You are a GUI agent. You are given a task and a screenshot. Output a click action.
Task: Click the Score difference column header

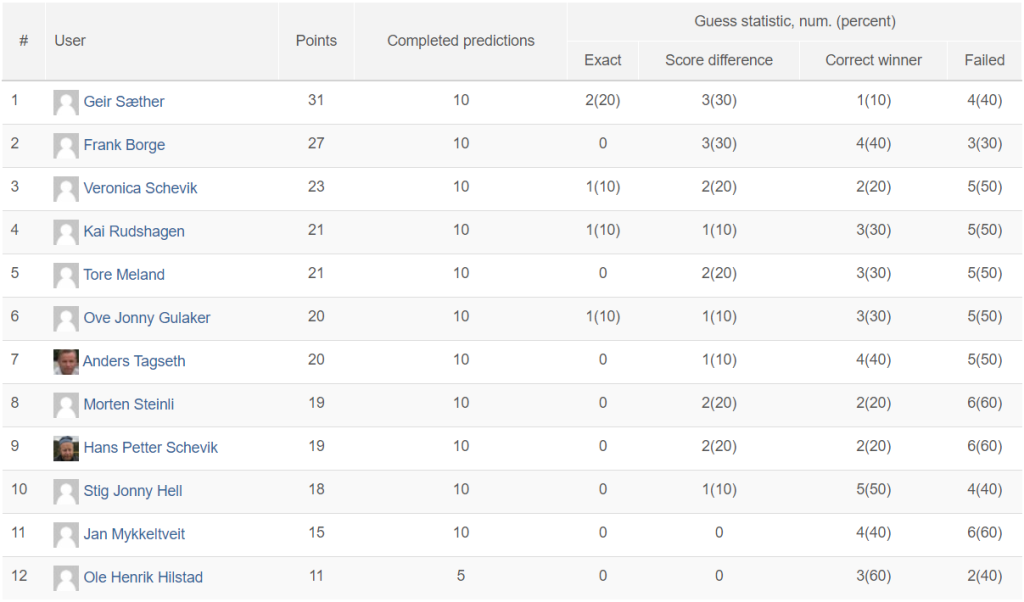point(718,60)
